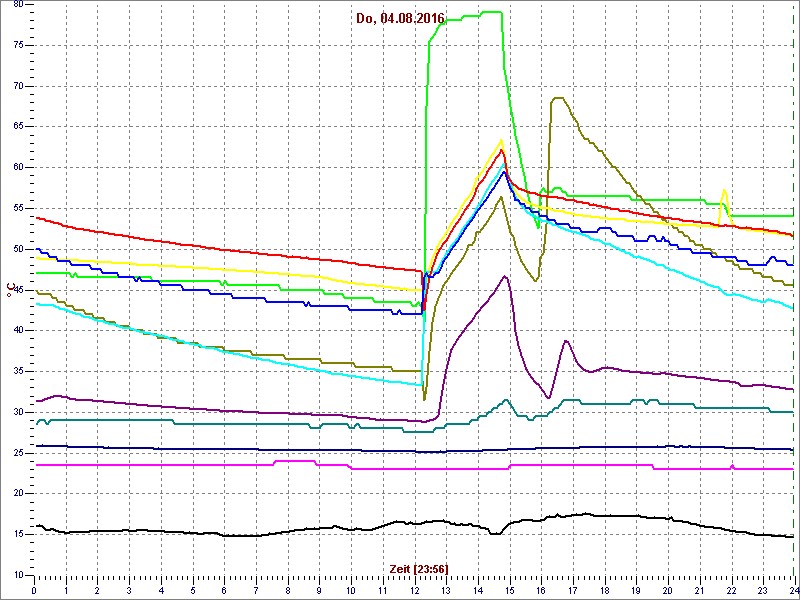This screenshot has width=800, height=600.
Task: Click the black curve's dip near hour 14.5
Action: pyautogui.click(x=495, y=533)
